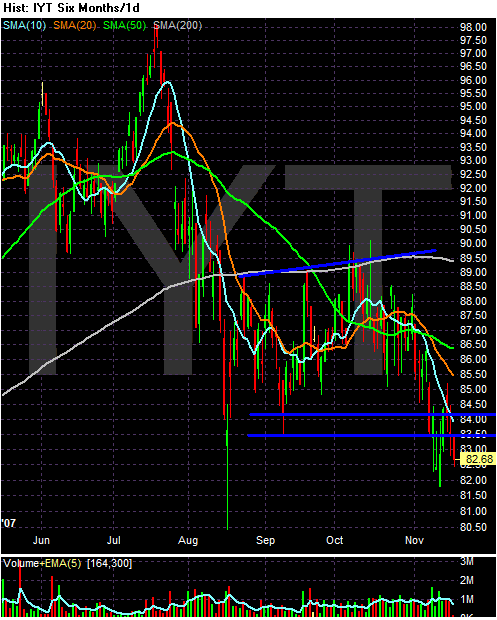
Task: Click the 80.50 price axis label
Action: coord(473,527)
